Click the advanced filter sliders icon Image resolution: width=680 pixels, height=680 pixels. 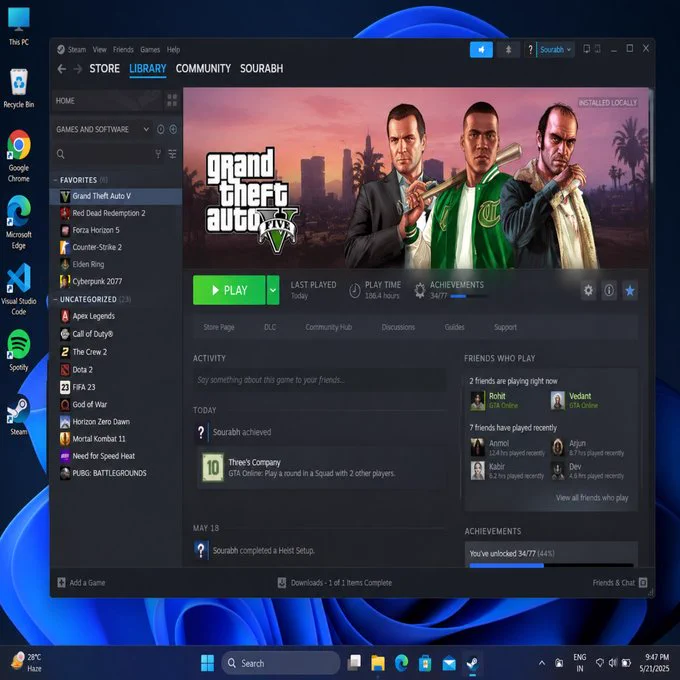click(x=173, y=154)
